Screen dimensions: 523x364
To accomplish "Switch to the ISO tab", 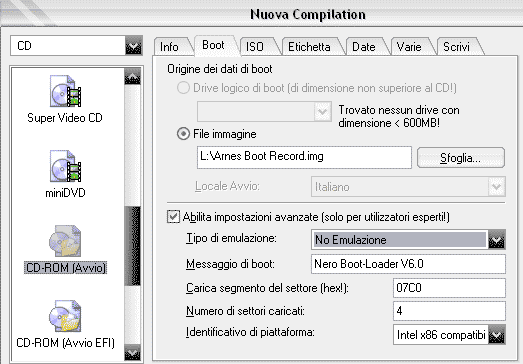I will pos(255,46).
